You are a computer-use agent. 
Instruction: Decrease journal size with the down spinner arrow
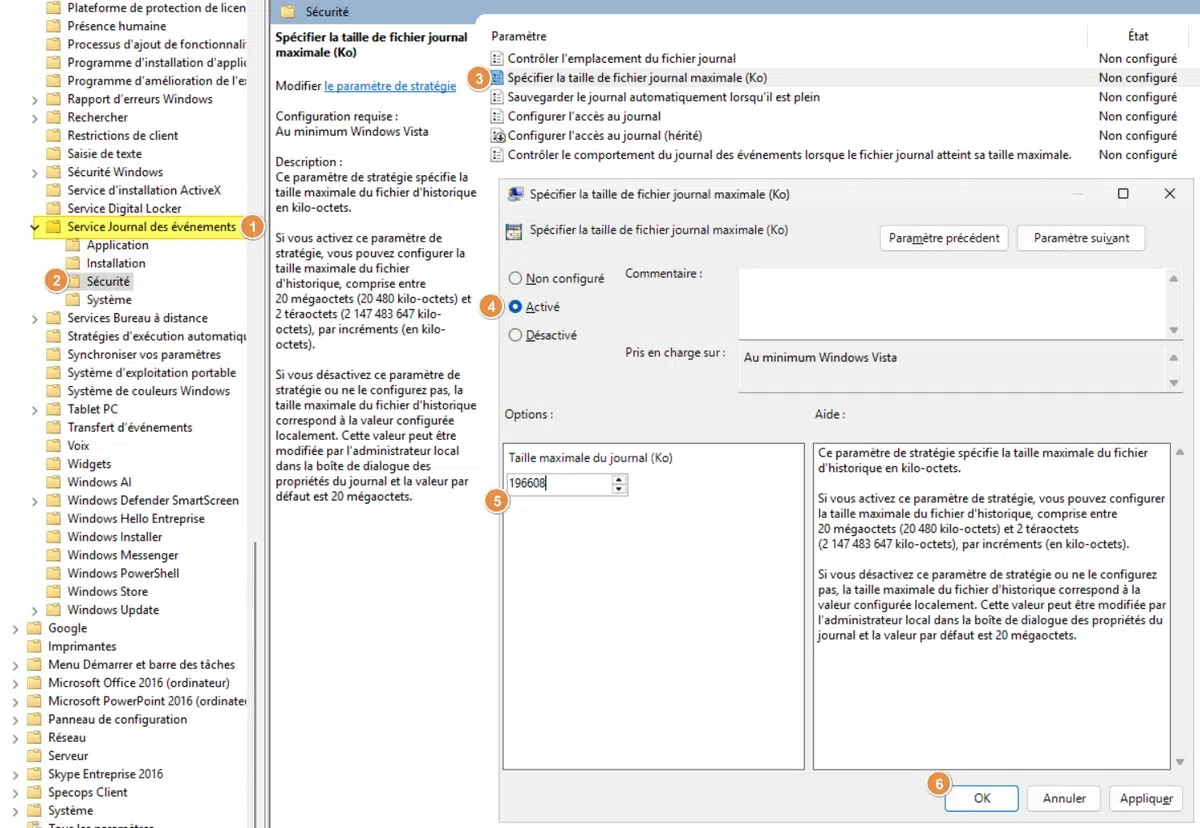[x=620, y=489]
